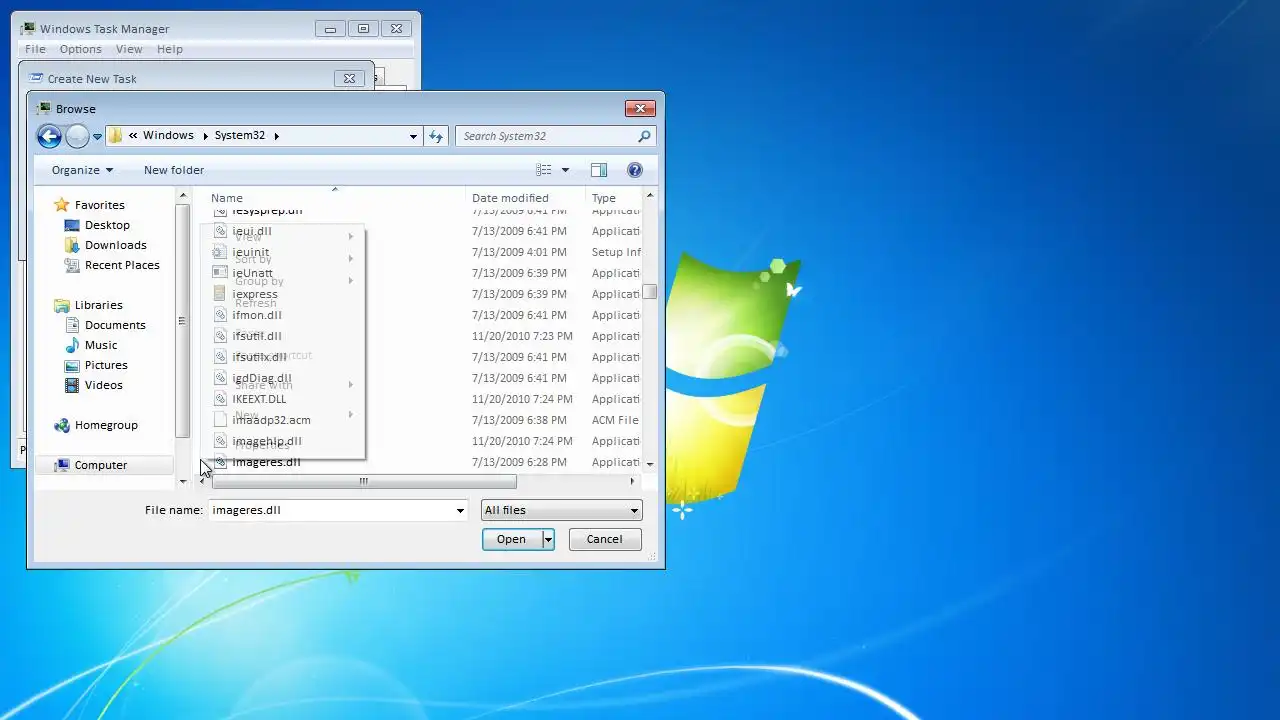Click the folder icon in the address bar

115,136
